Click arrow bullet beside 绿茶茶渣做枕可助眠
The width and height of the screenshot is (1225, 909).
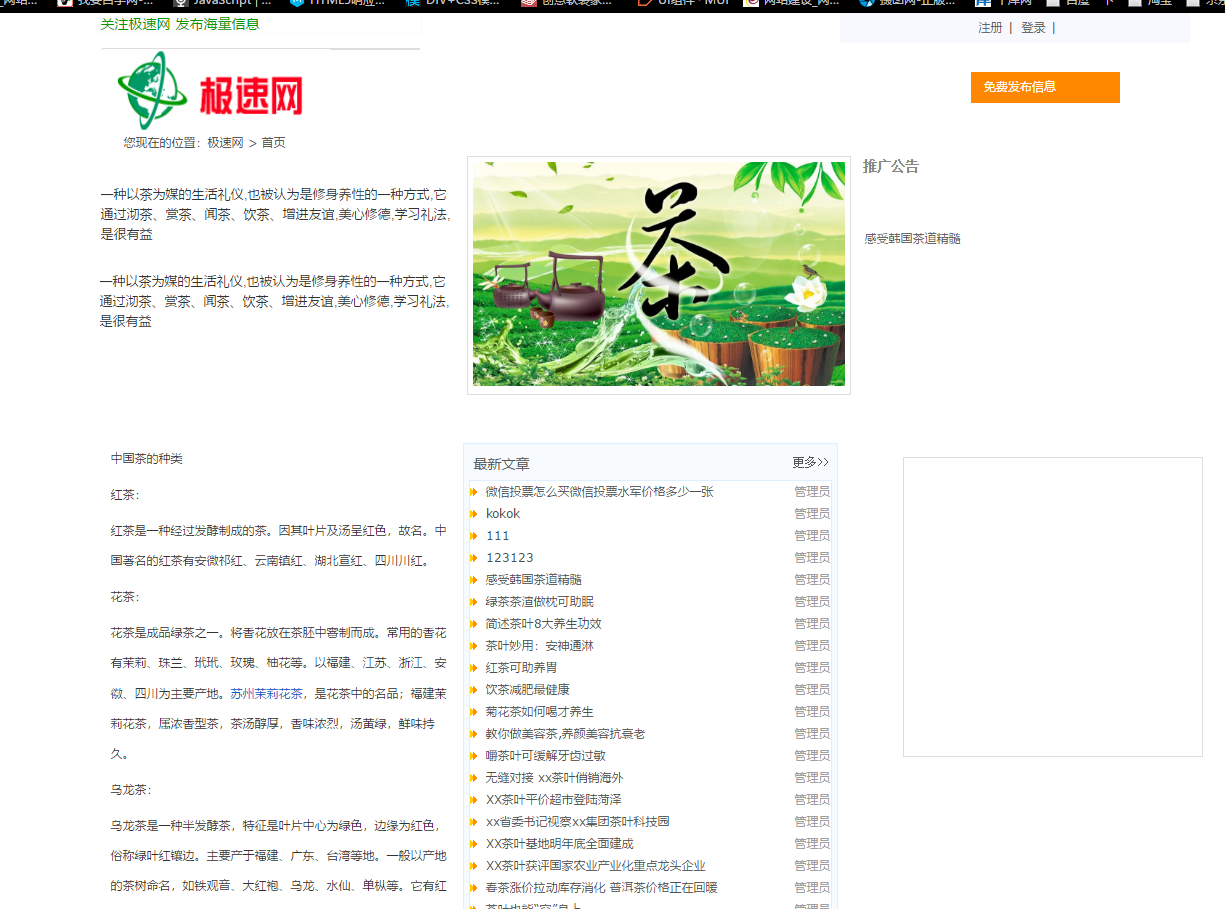click(x=474, y=602)
